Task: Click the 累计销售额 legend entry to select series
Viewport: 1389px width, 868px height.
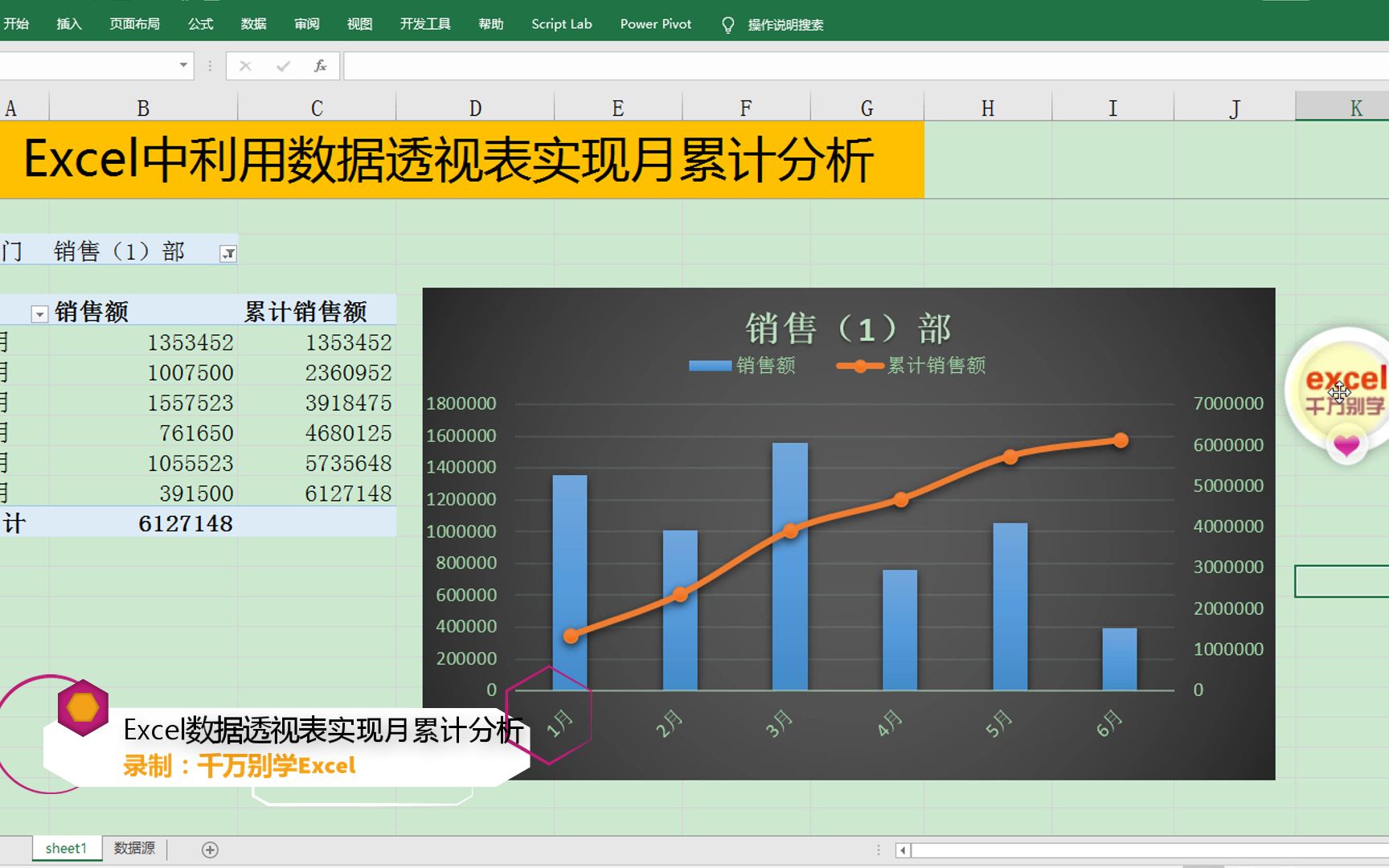Action: 937,366
